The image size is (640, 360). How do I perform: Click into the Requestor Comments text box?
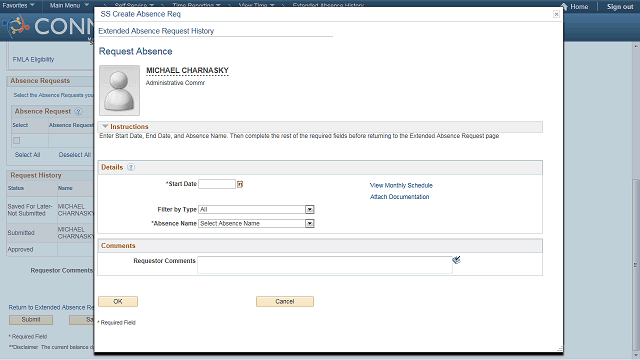[x=324, y=265]
